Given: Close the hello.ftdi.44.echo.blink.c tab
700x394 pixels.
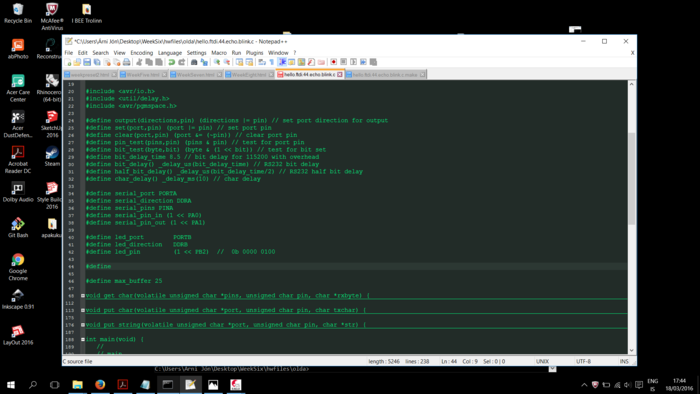Looking at the screenshot, I should click(340, 75).
